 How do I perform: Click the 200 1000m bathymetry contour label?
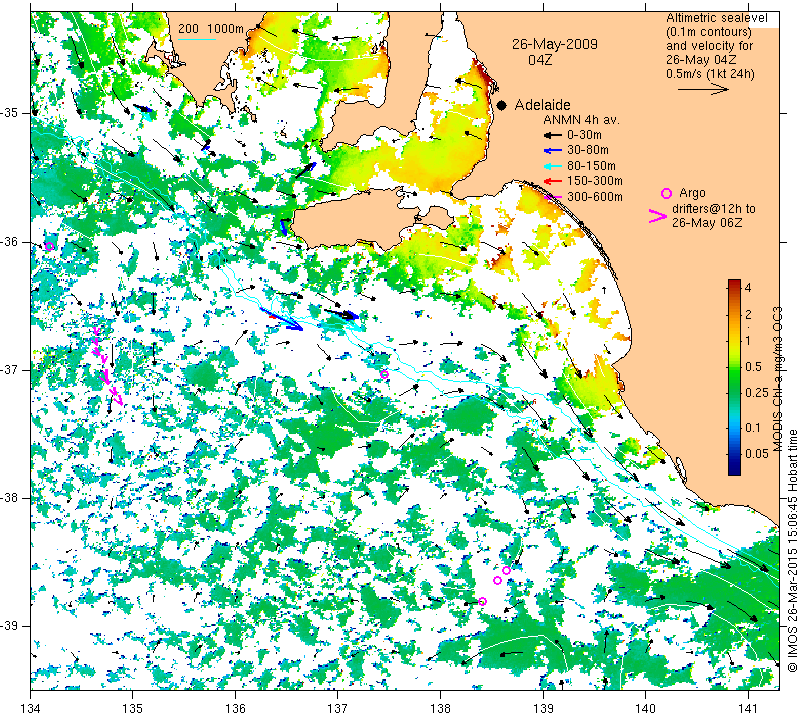211,29
